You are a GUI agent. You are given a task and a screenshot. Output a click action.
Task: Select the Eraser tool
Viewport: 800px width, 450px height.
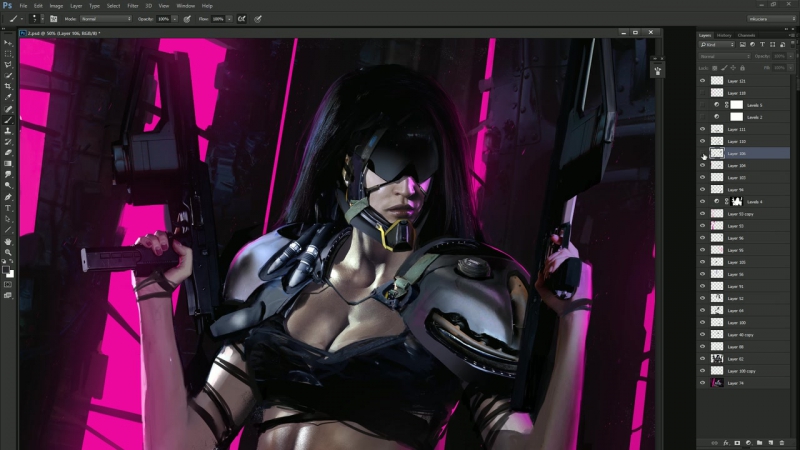pyautogui.click(x=8, y=153)
